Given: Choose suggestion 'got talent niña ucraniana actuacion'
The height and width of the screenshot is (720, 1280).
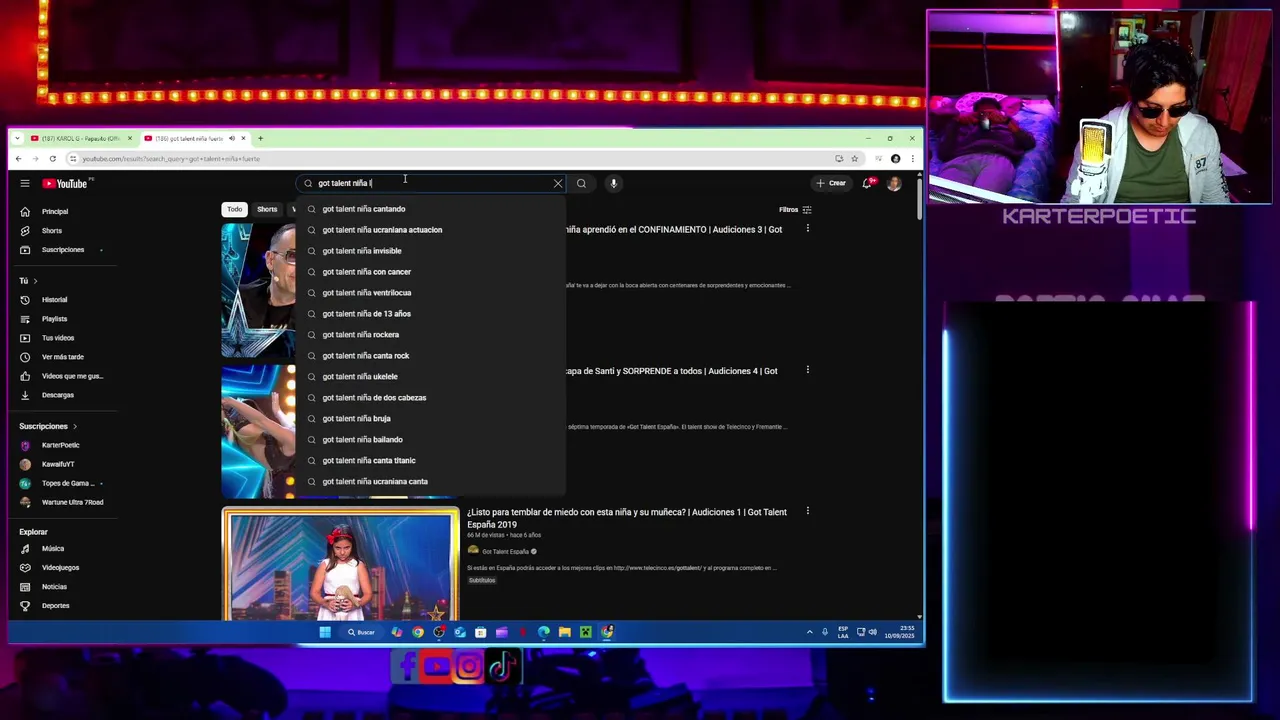Looking at the screenshot, I should (430, 230).
